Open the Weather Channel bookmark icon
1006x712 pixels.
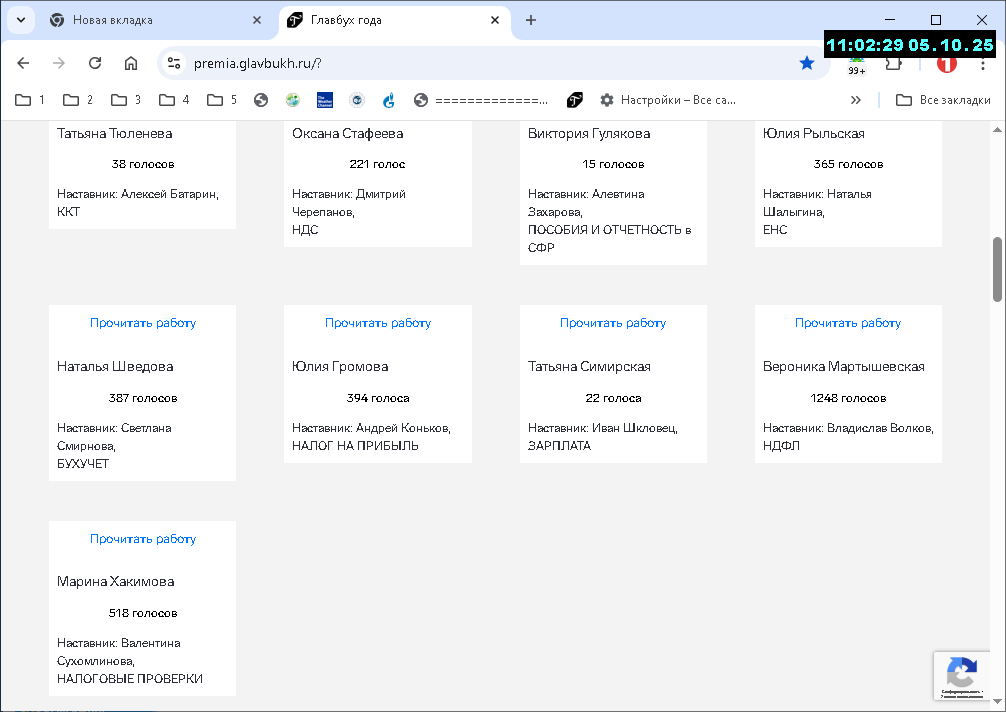[325, 100]
